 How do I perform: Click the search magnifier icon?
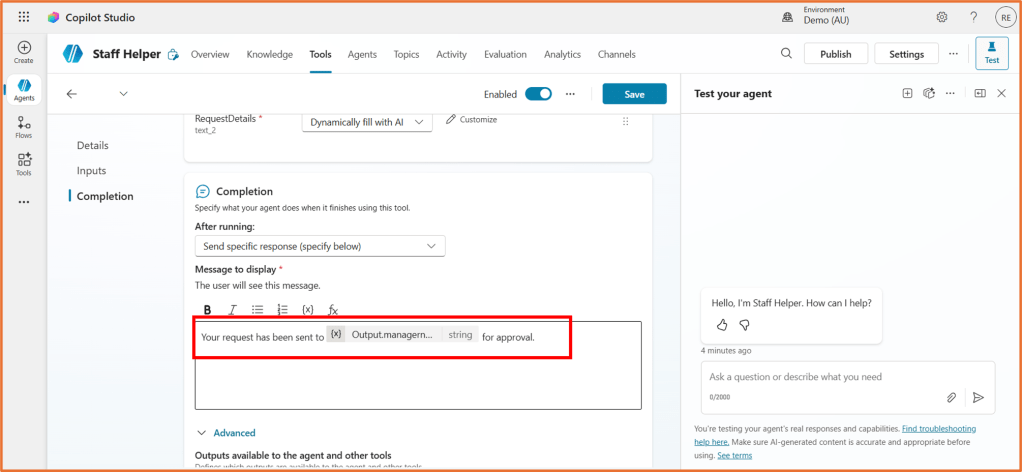786,54
